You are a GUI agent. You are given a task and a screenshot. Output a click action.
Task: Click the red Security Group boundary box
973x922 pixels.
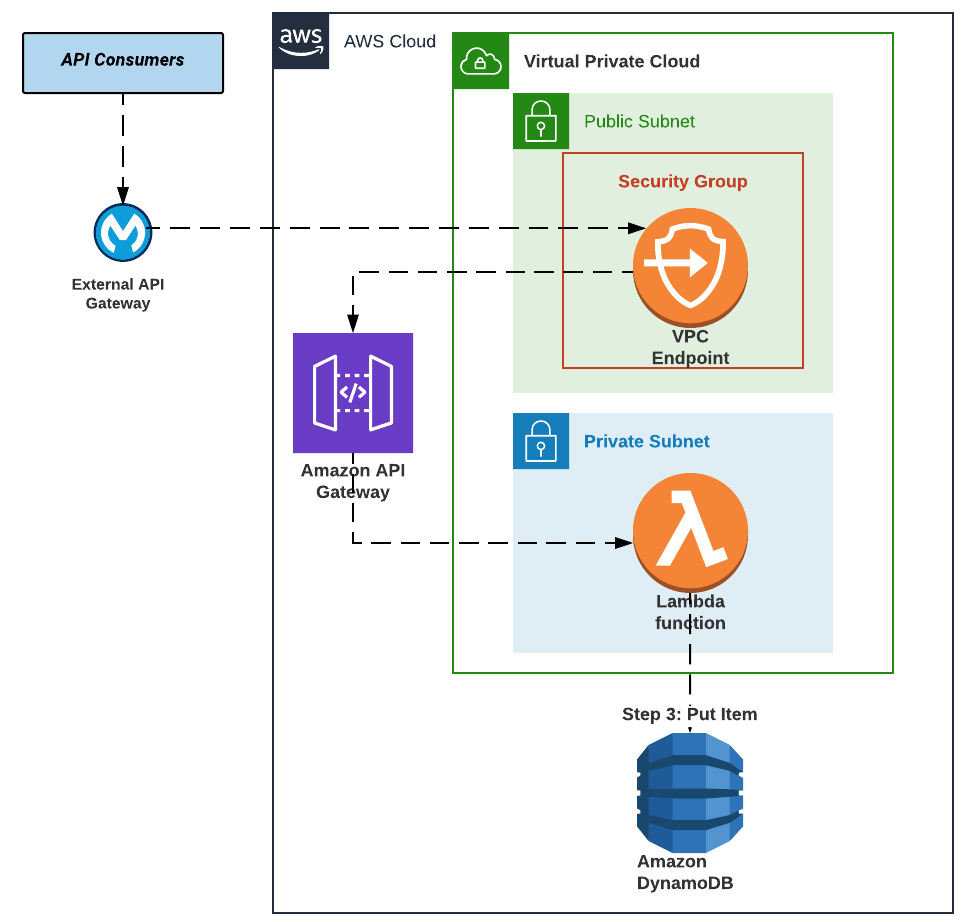(x=685, y=258)
